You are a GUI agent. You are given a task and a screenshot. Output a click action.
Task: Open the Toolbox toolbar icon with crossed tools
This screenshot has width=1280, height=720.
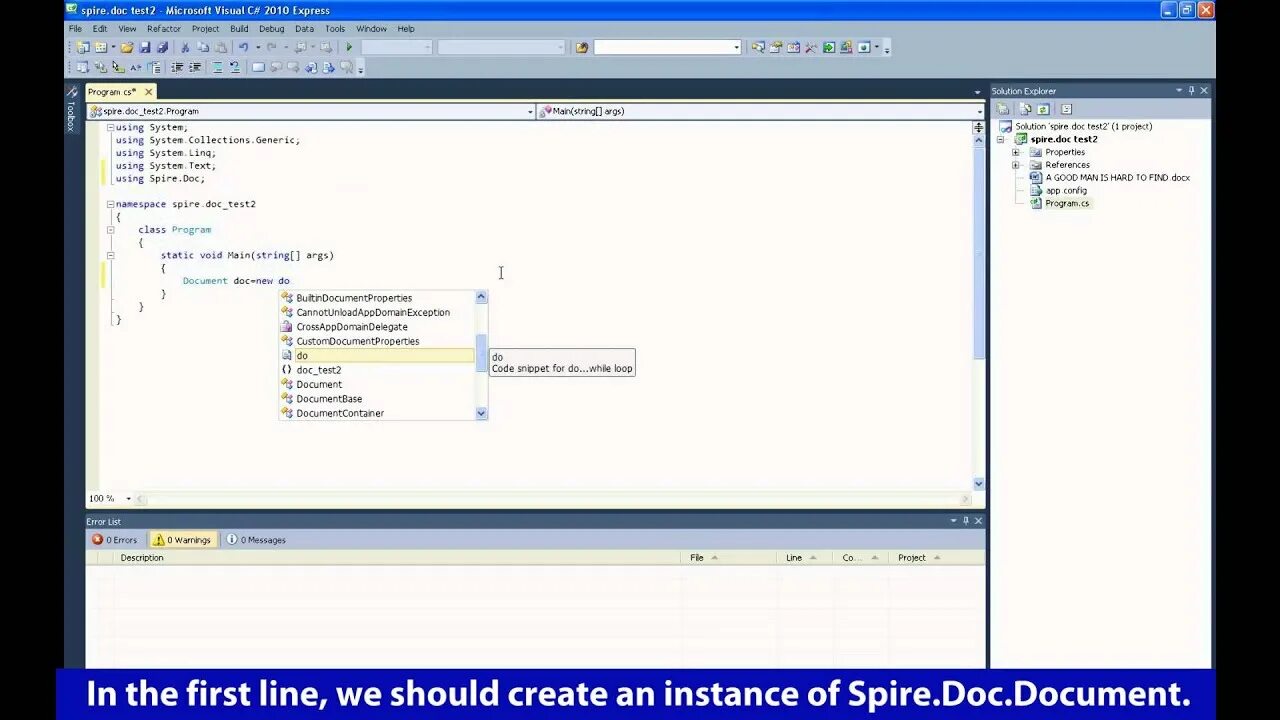pos(811,47)
